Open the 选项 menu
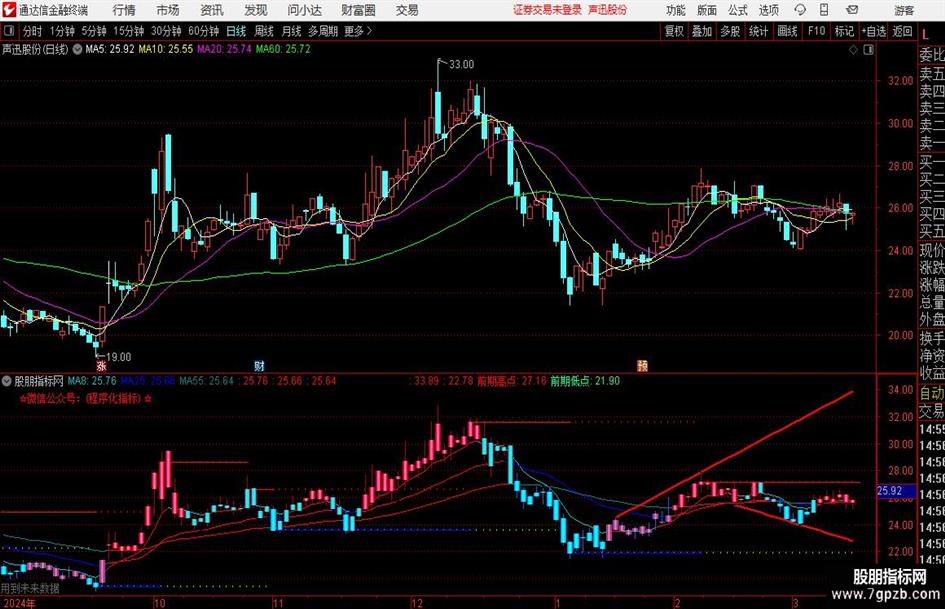The height and width of the screenshot is (609, 945). coord(768,10)
